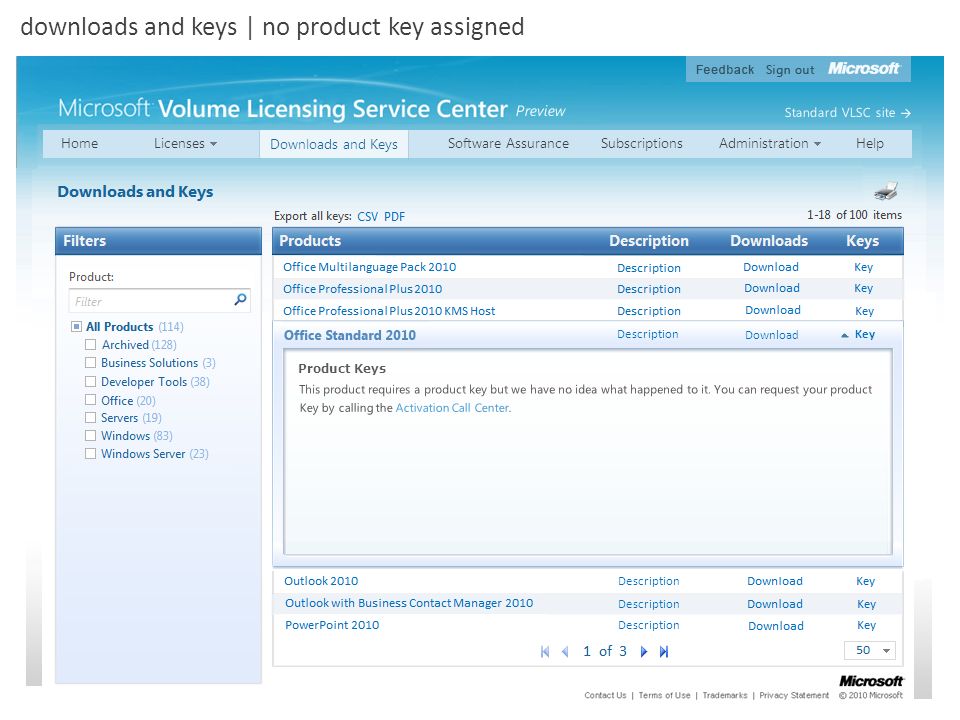Open Outlook 2010 product
This screenshot has width=960, height=720.
321,581
